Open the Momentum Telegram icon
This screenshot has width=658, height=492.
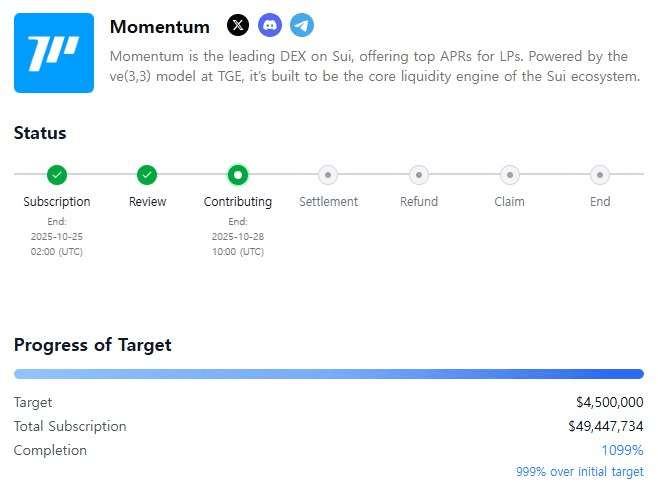pos(301,26)
